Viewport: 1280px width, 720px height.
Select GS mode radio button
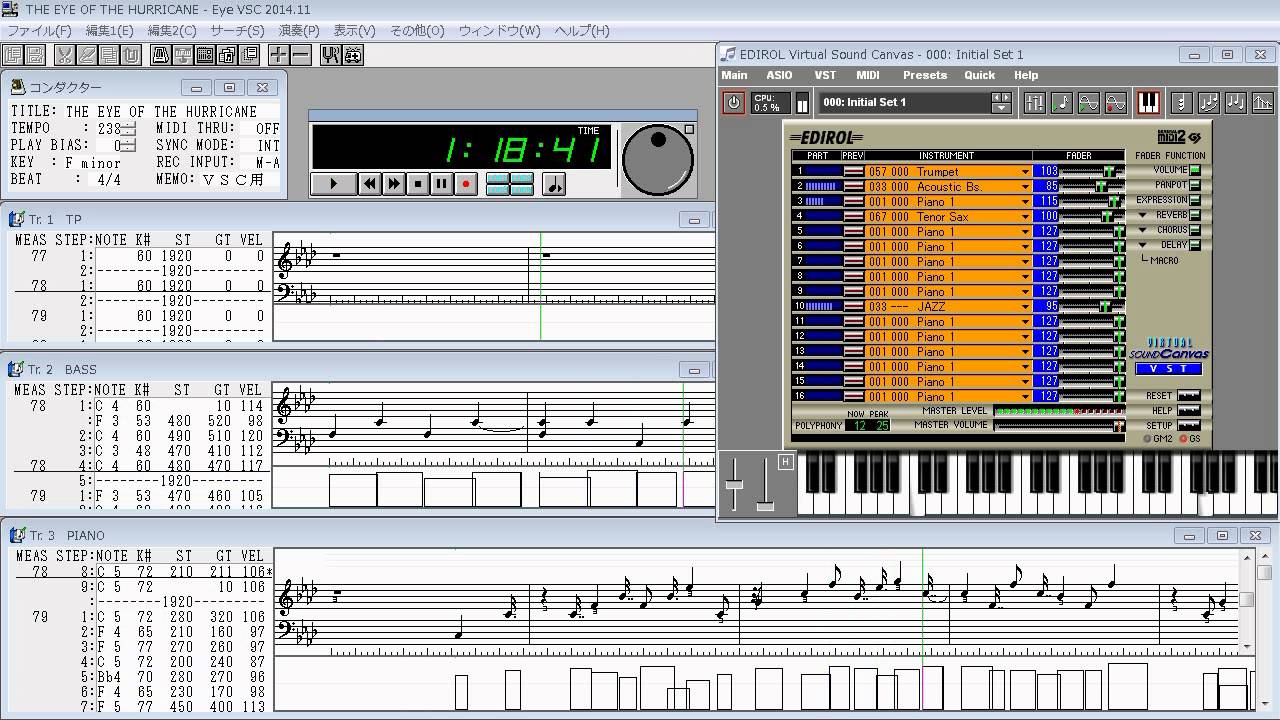1183,439
